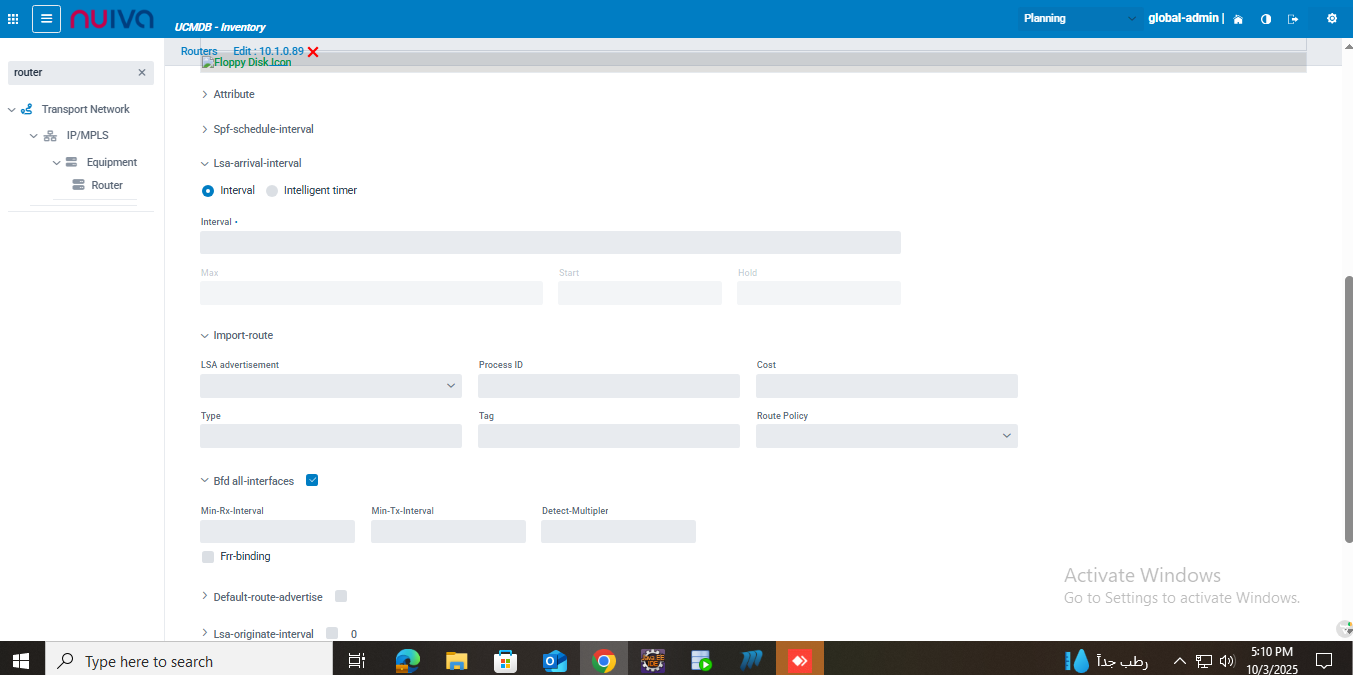Open the settings gear icon
The height and width of the screenshot is (675, 1353).
coord(1331,18)
